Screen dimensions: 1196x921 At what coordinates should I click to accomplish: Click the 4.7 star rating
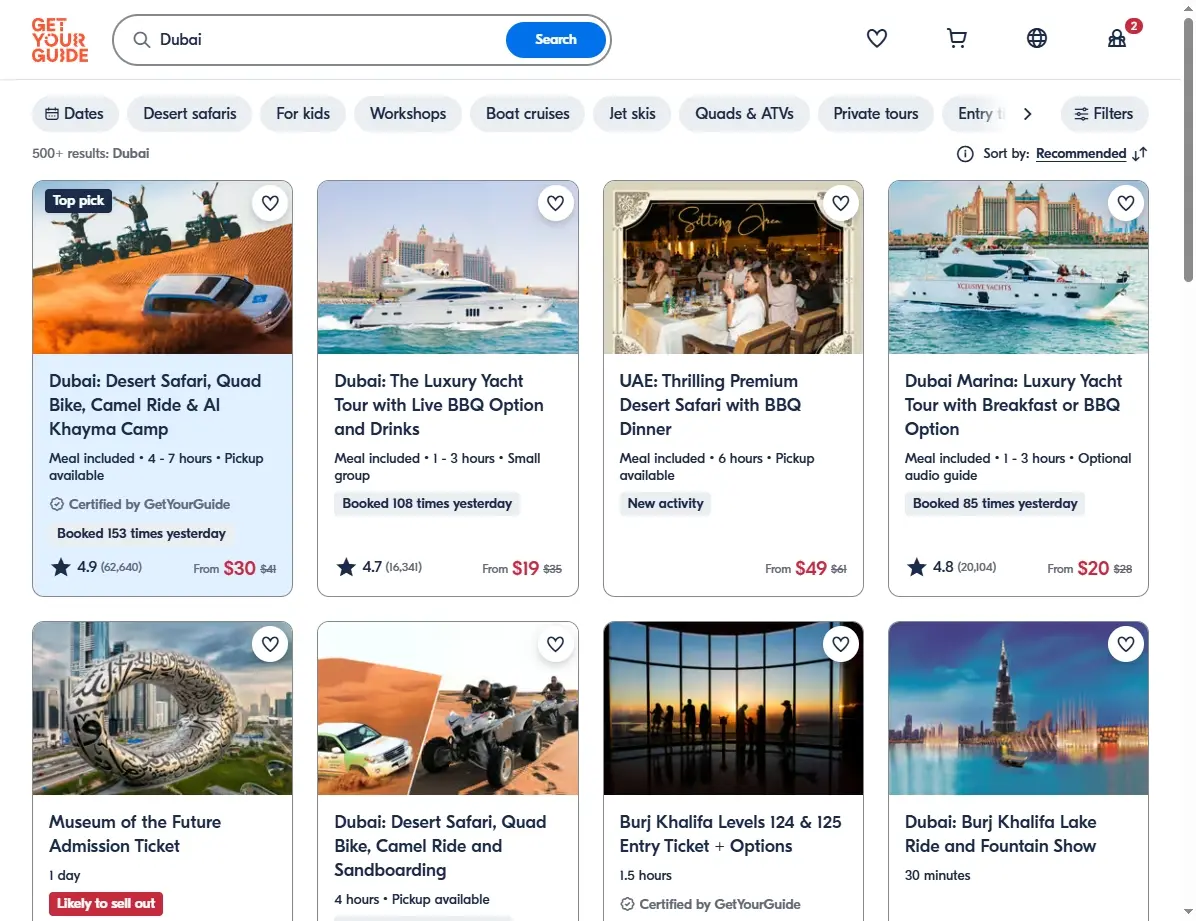(x=379, y=568)
